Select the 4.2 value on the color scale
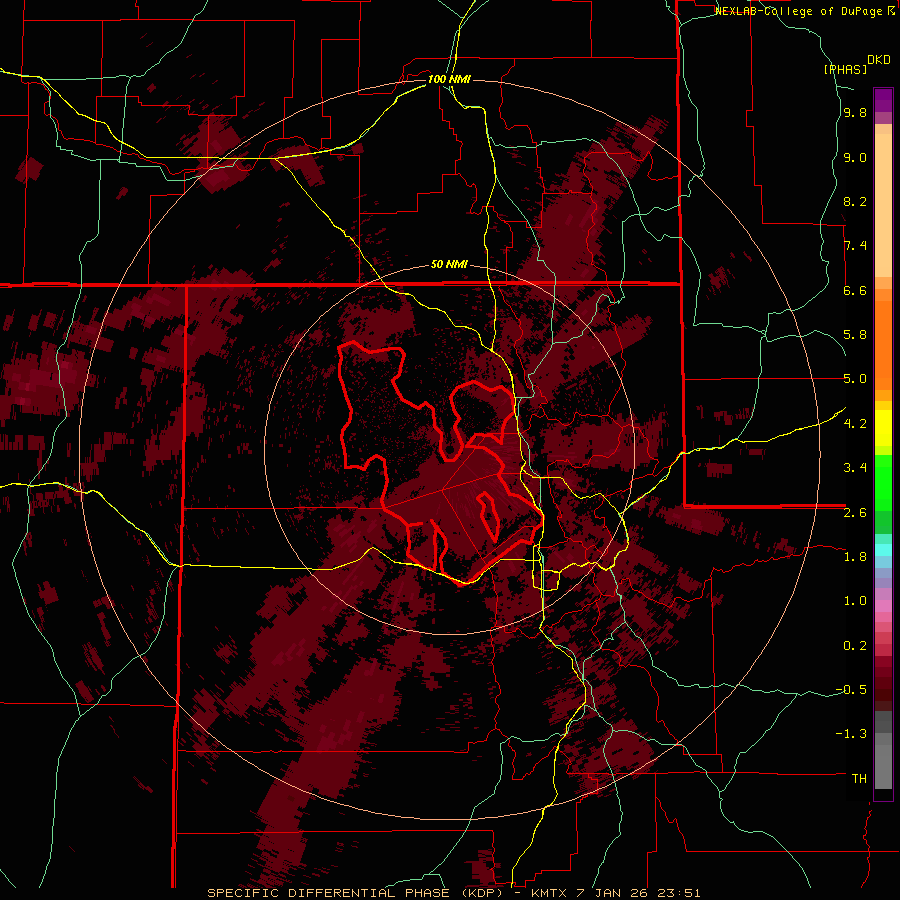900x900 pixels. tap(855, 424)
